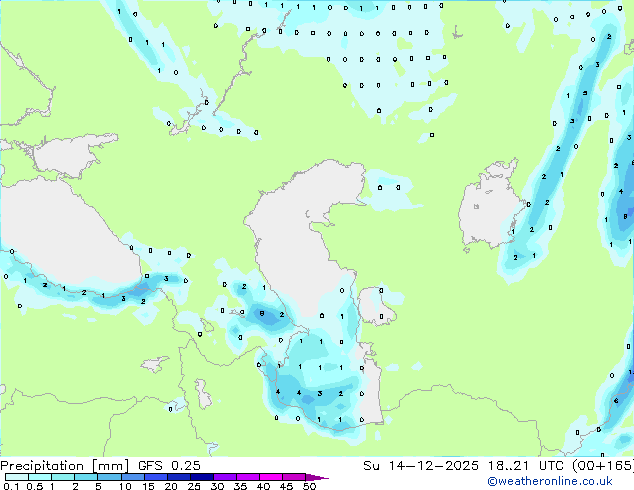Image resolution: width=634 pixels, height=490 pixels.
Task: Click the 25–30 mm navy legend swatch
Action: 201,477
